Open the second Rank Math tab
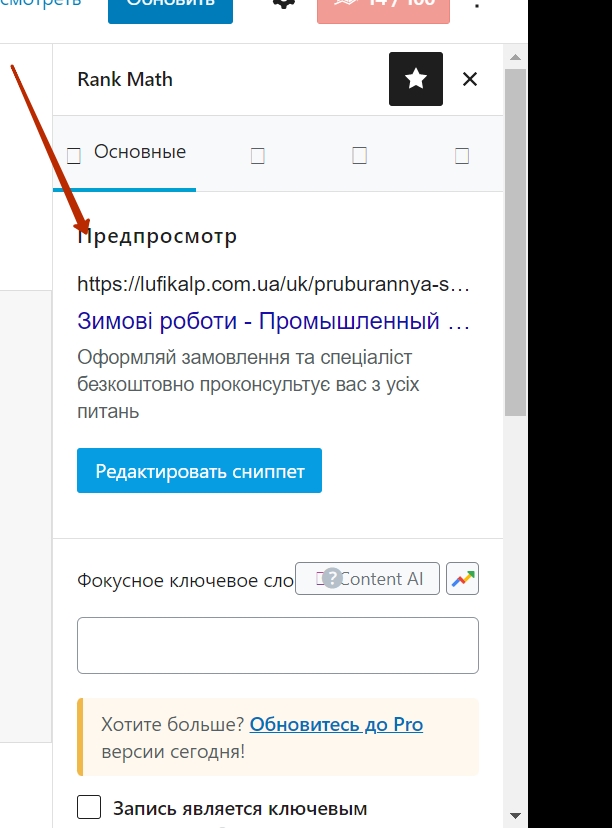The width and height of the screenshot is (612, 828). [258, 155]
